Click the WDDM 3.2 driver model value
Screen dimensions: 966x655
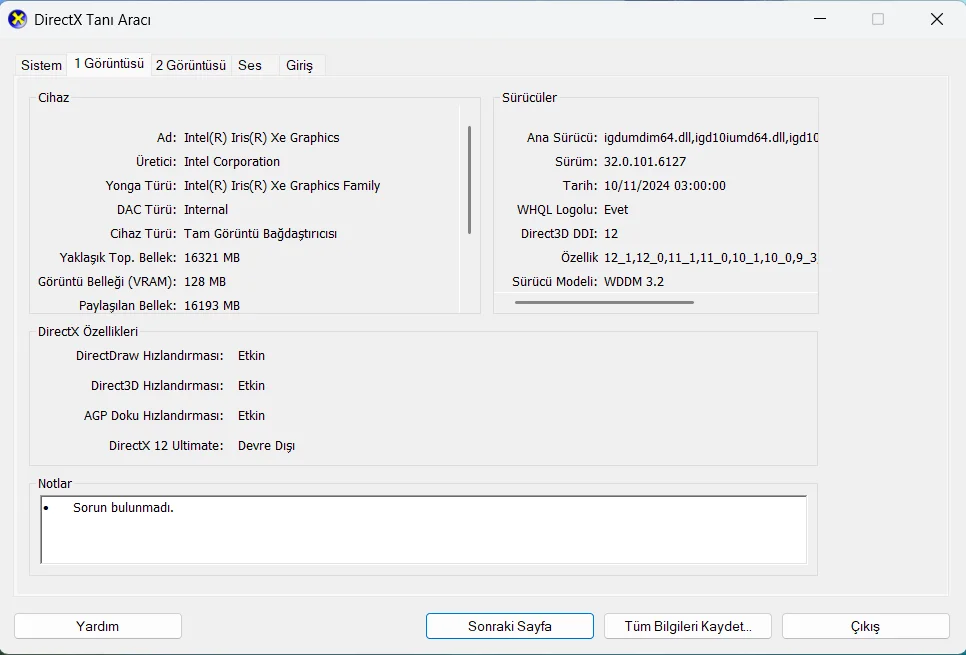634,282
